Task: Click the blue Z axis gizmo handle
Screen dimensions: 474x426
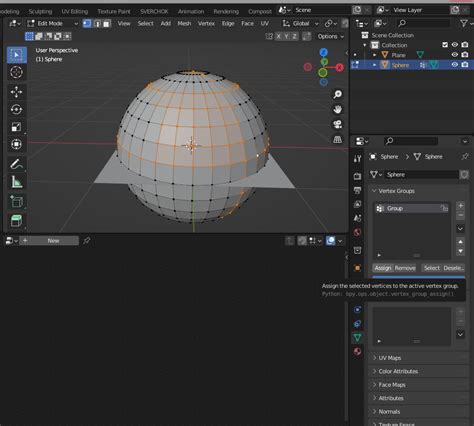Action: coord(323,52)
